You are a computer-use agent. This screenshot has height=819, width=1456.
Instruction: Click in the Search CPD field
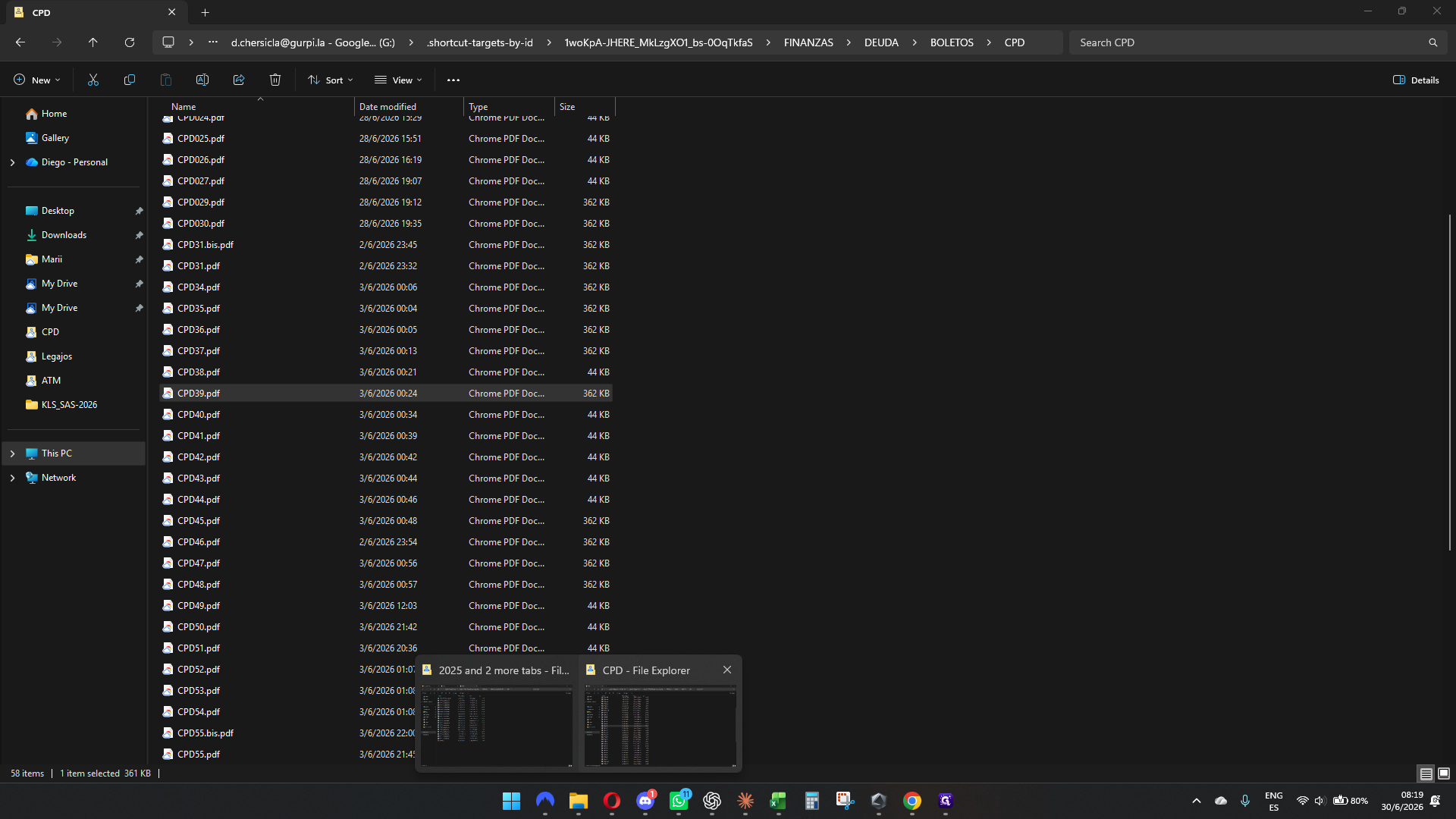pyautogui.click(x=1250, y=42)
